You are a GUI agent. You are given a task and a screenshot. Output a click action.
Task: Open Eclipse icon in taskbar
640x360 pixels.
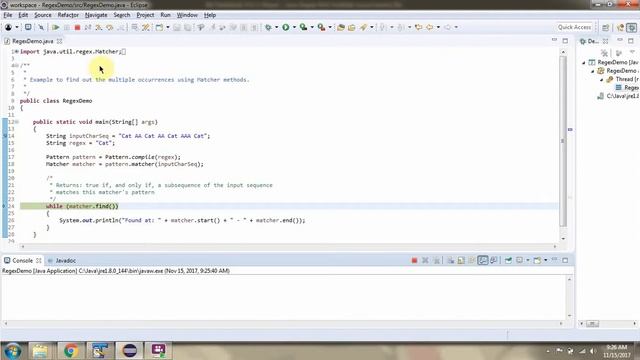point(129,351)
